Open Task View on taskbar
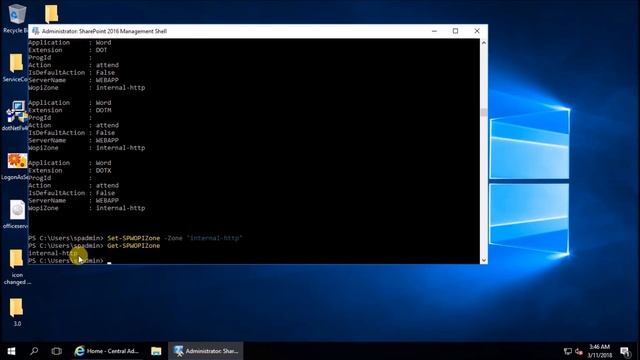 click(x=57, y=351)
